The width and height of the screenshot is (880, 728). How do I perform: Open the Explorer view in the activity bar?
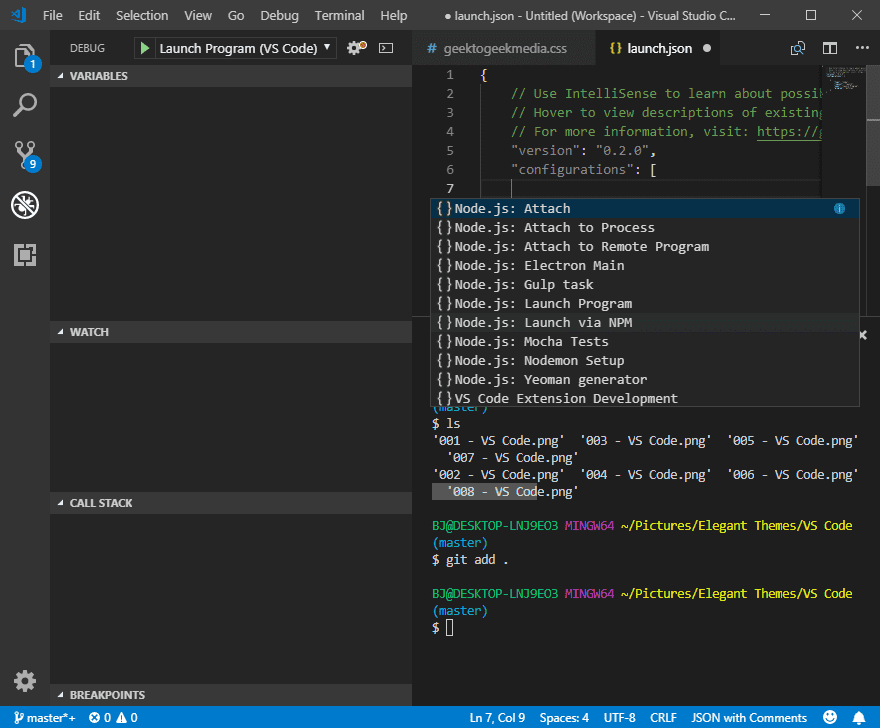[24, 59]
